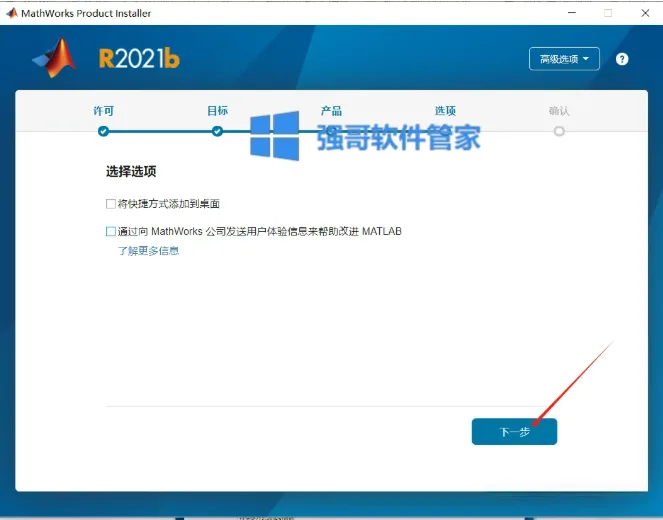Screen dimensions: 663x520
Task: Click the MATLAB logo in header
Action: point(55,58)
